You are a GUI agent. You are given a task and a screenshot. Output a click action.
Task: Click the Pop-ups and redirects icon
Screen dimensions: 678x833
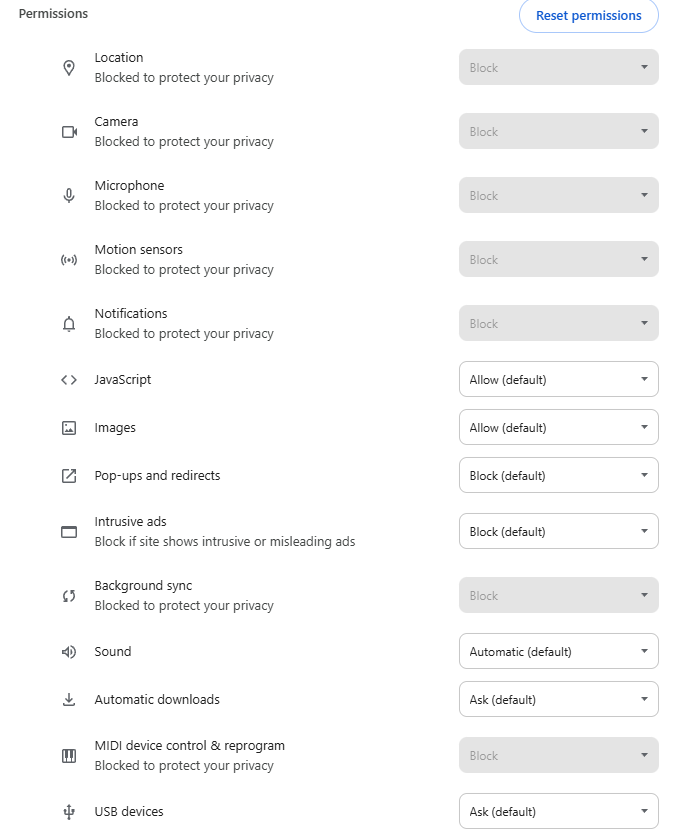[69, 476]
